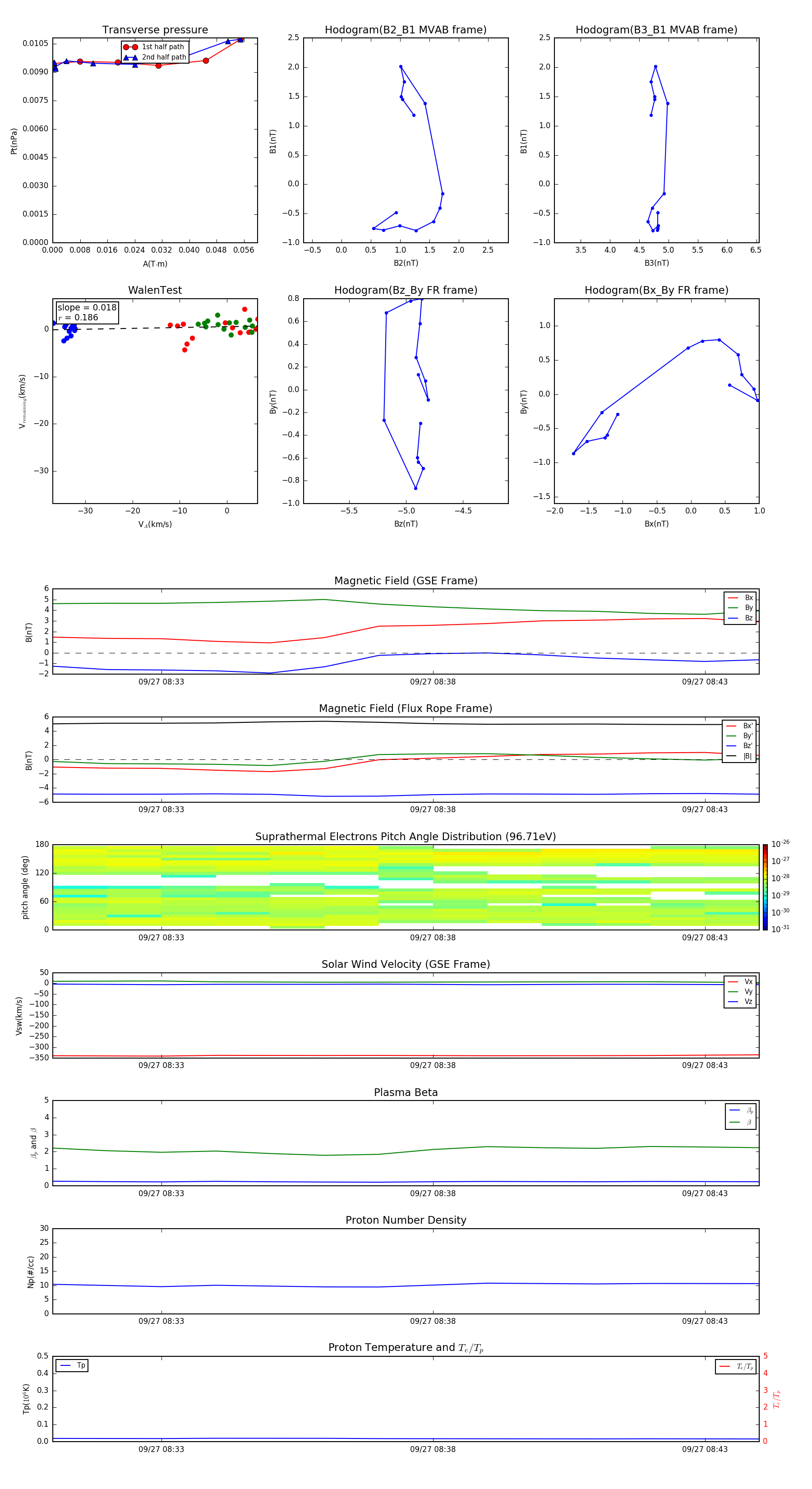Click the 'A(T·m)' x-axis label

155,264
